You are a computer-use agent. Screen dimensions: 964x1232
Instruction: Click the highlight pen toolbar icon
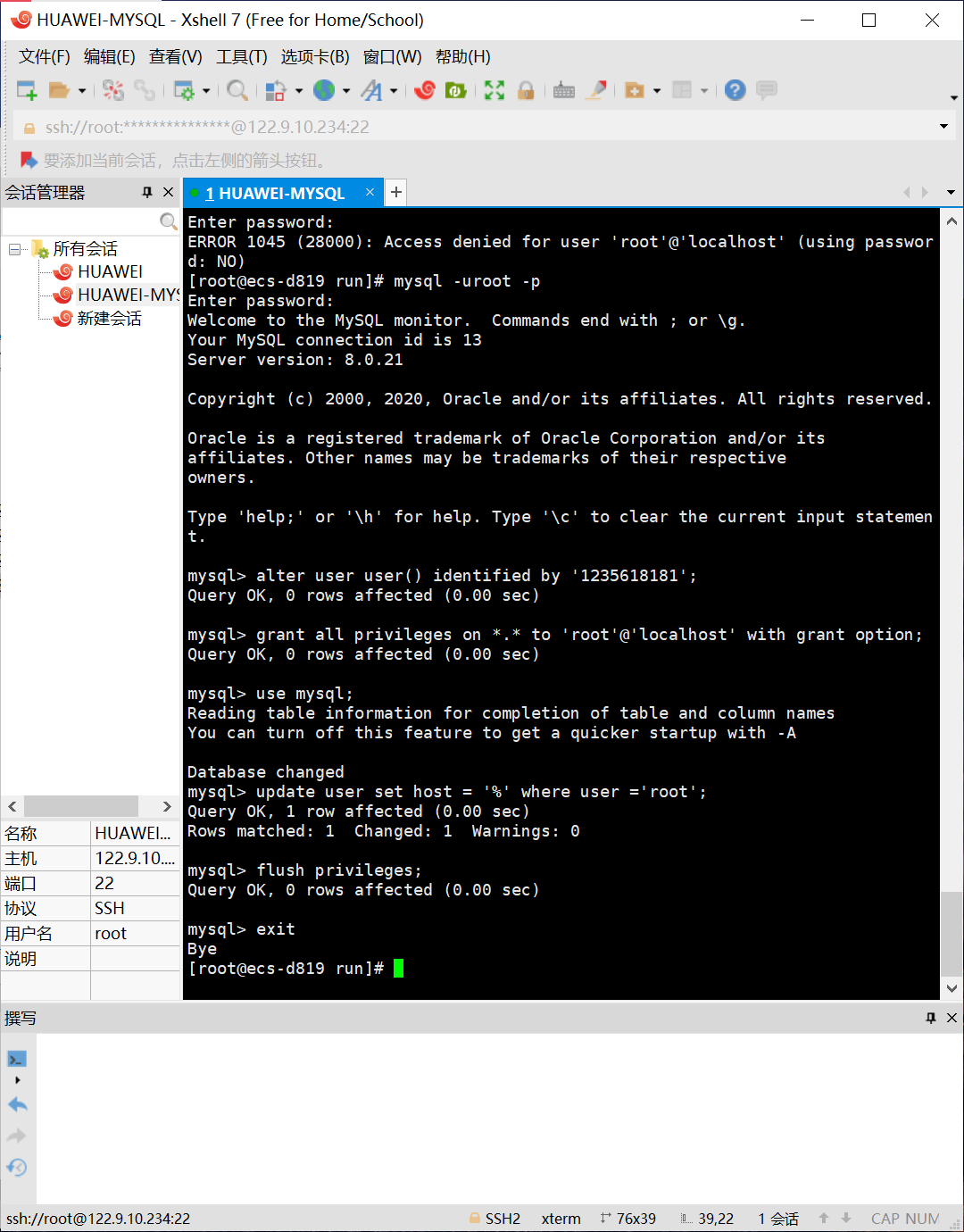(597, 90)
